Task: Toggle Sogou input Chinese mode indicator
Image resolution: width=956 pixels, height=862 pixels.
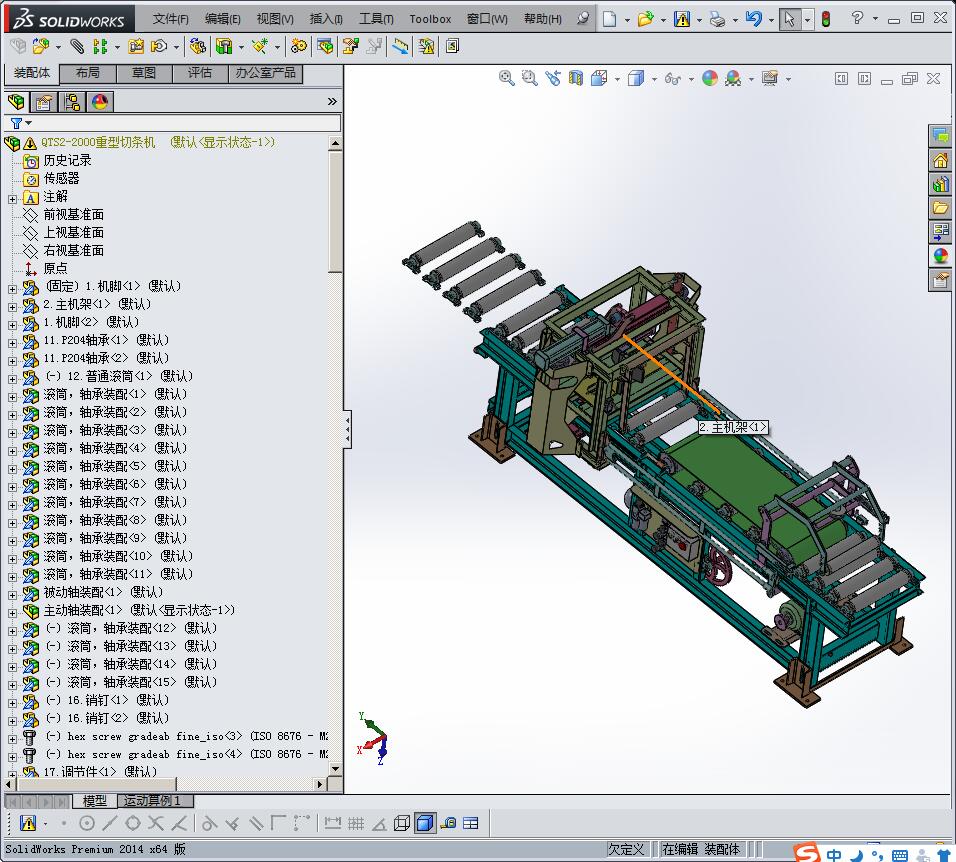Action: (833, 854)
